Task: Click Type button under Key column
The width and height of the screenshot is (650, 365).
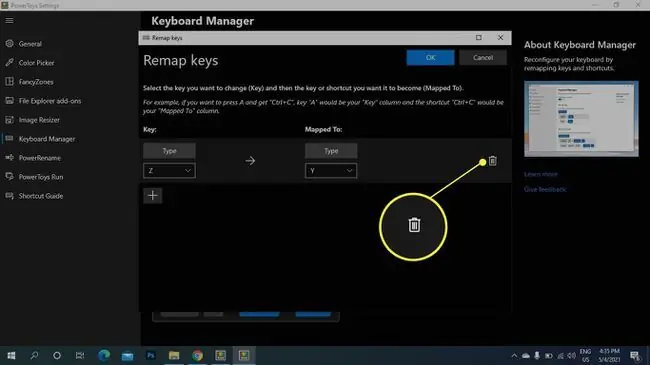Action: click(x=169, y=151)
